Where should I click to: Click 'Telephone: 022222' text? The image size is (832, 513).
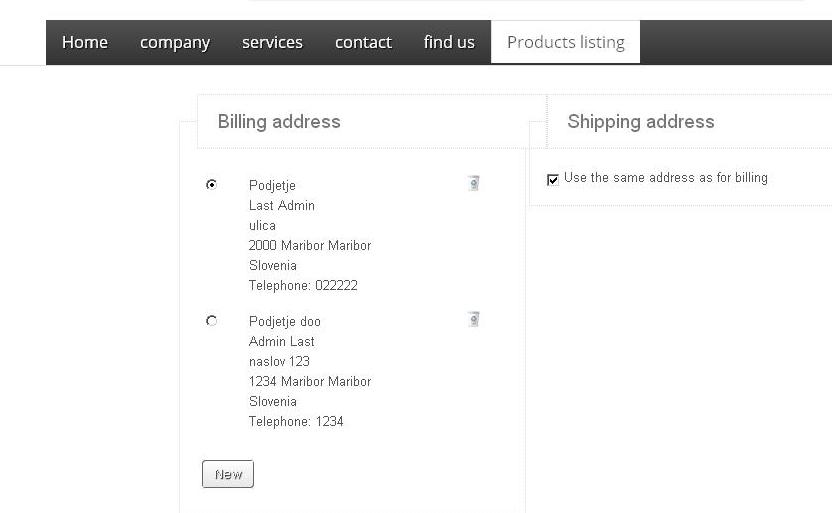303,285
